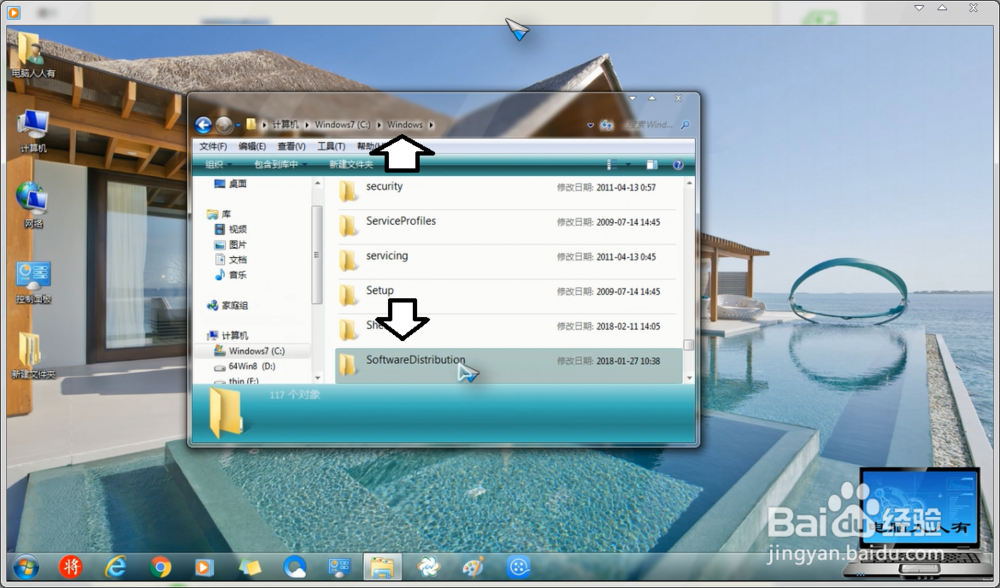Open the red 将 chess app in taskbar
The width and height of the screenshot is (1000, 588).
(71, 566)
